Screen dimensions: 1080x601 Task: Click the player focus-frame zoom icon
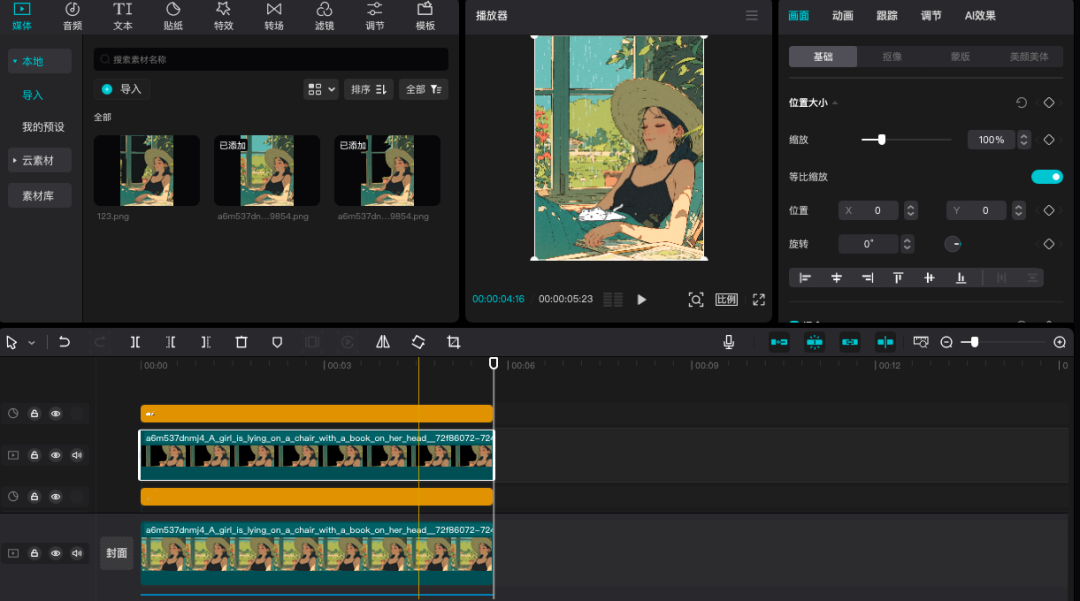pyautogui.click(x=696, y=299)
